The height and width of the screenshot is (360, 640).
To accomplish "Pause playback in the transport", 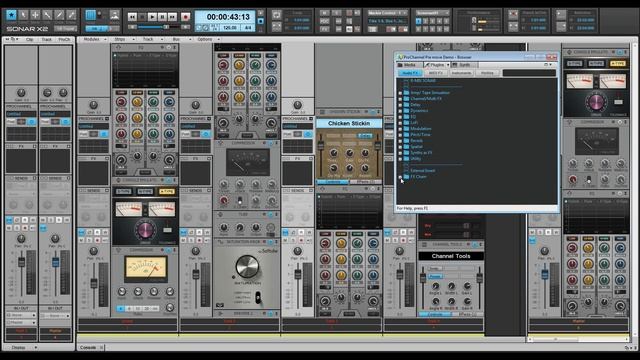I will [162, 17].
